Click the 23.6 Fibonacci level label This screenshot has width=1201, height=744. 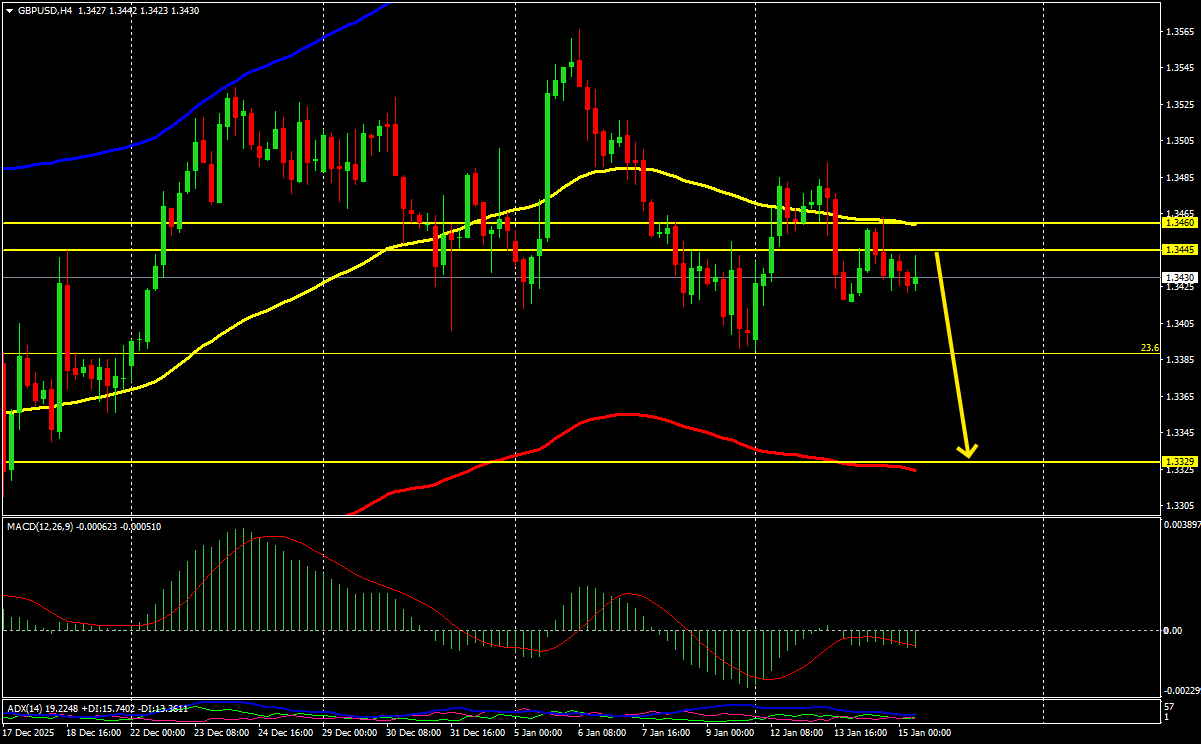(x=1149, y=348)
